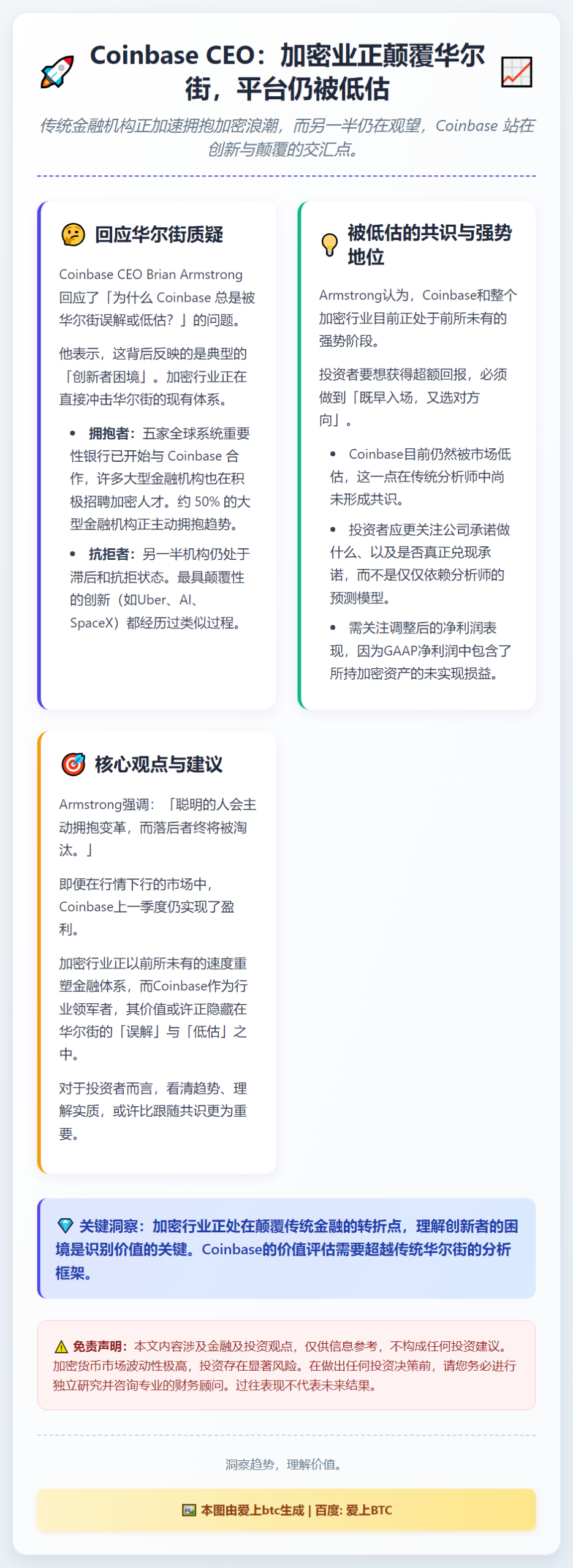This screenshot has height=1568, width=573.
Task: Click the bullet starting Coinbase目前仍然被市场低估
Action: tap(422, 477)
